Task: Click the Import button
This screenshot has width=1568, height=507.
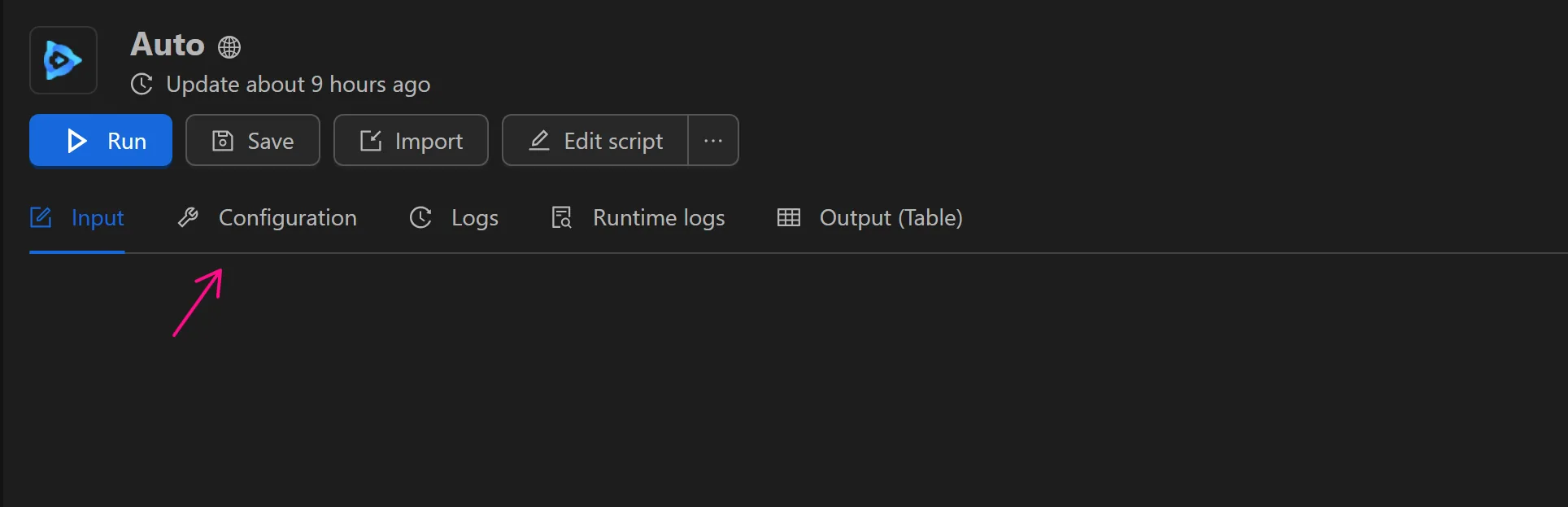Action: [x=411, y=140]
